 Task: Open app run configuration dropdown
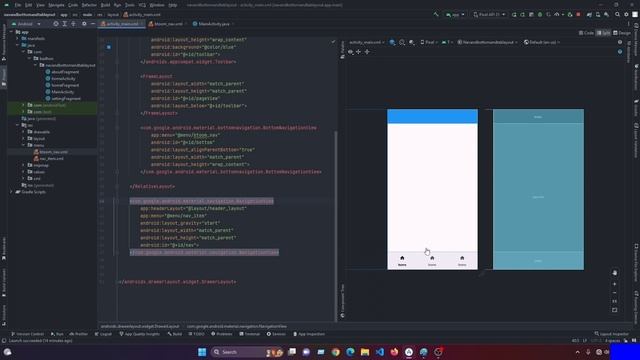point(455,15)
